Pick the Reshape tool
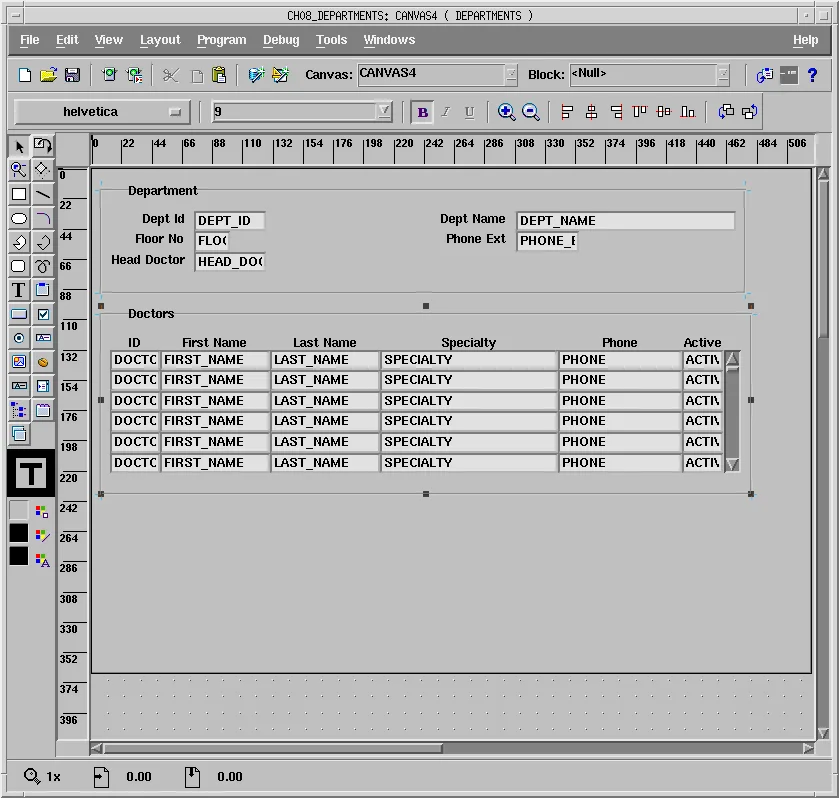This screenshot has width=839, height=798. (42, 170)
